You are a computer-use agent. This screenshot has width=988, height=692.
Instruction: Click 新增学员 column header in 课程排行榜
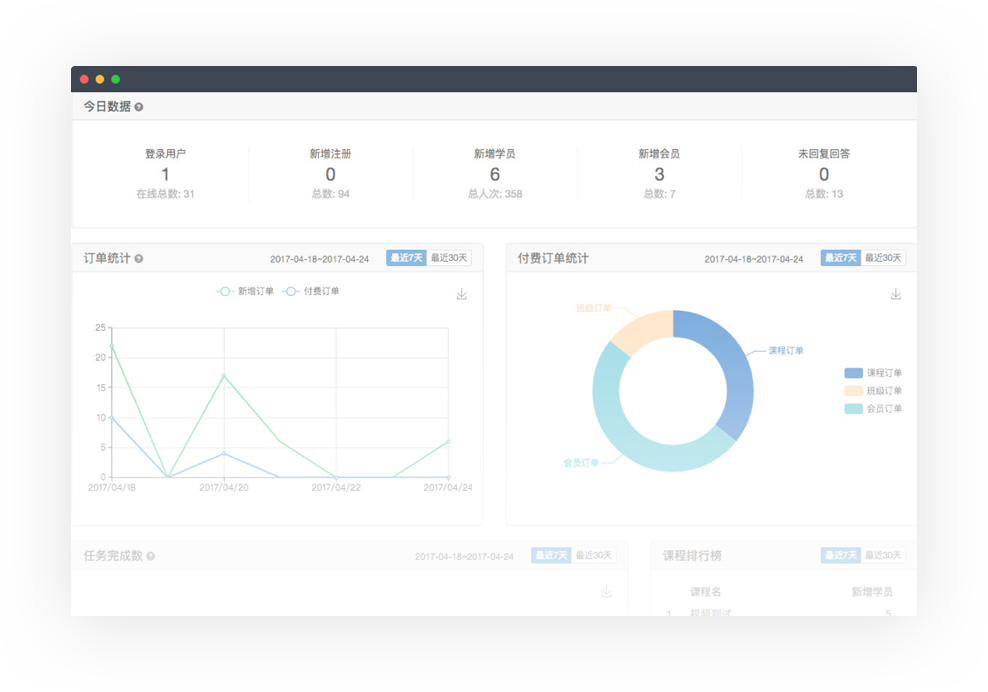(x=872, y=592)
